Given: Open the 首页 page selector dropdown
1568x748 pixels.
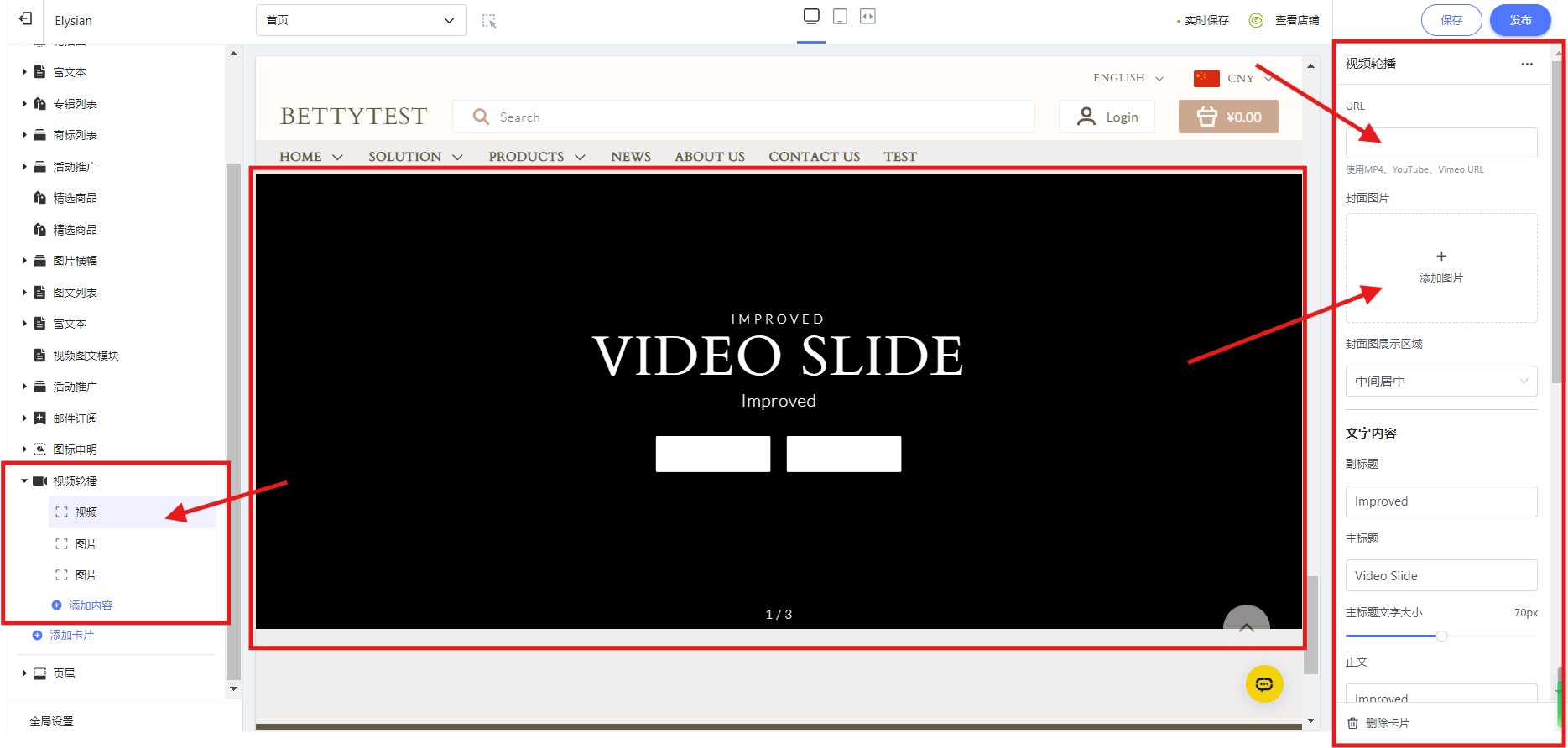Looking at the screenshot, I should click(x=361, y=20).
